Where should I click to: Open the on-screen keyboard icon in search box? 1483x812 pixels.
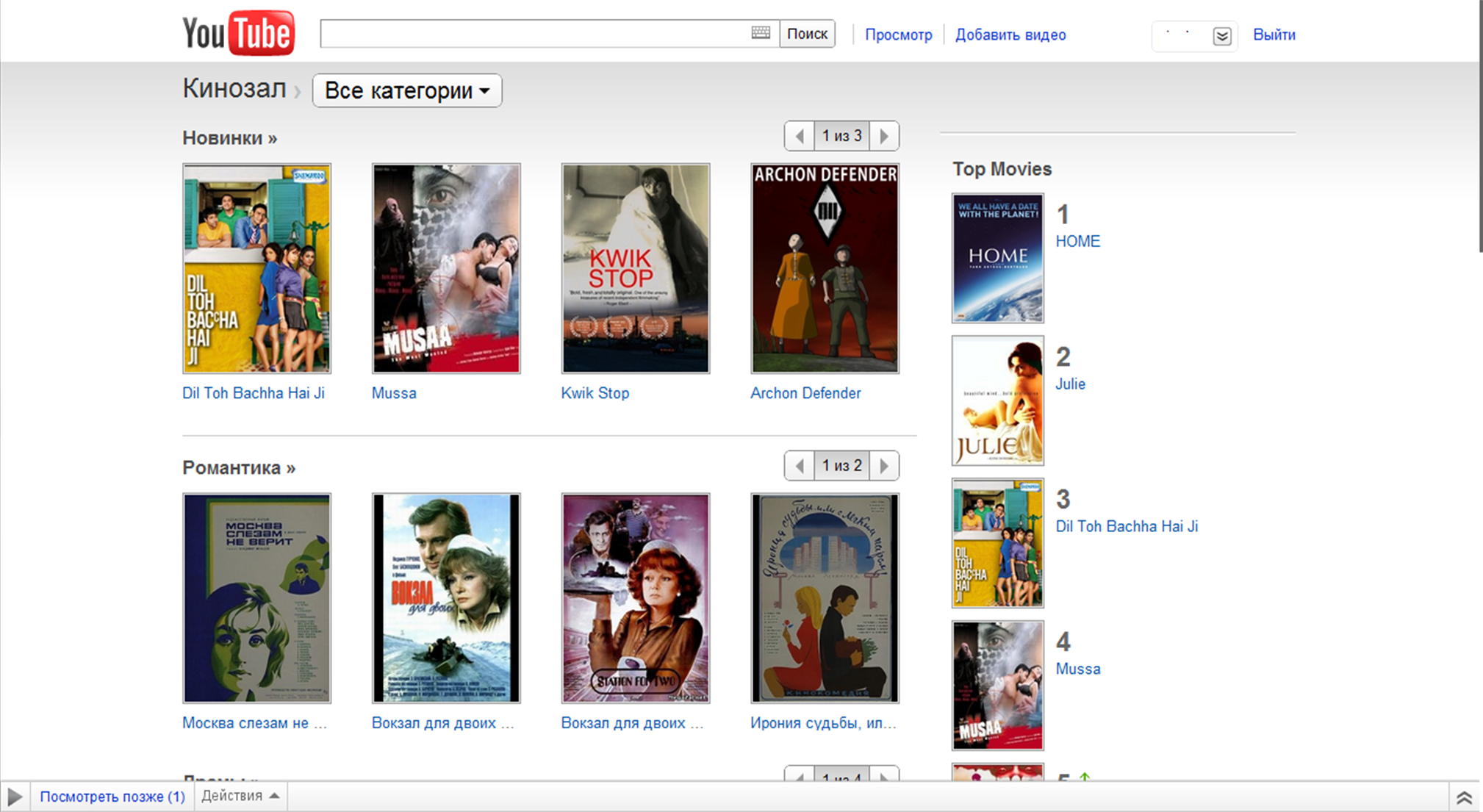tap(761, 33)
